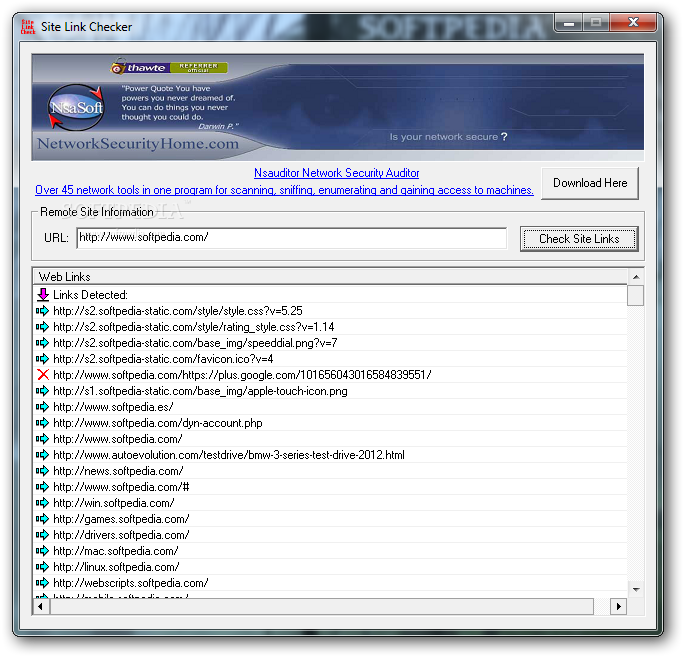684x657 pixels.
Task: Click the arrow icon beside rating_style.css link
Action: pyautogui.click(x=42, y=327)
